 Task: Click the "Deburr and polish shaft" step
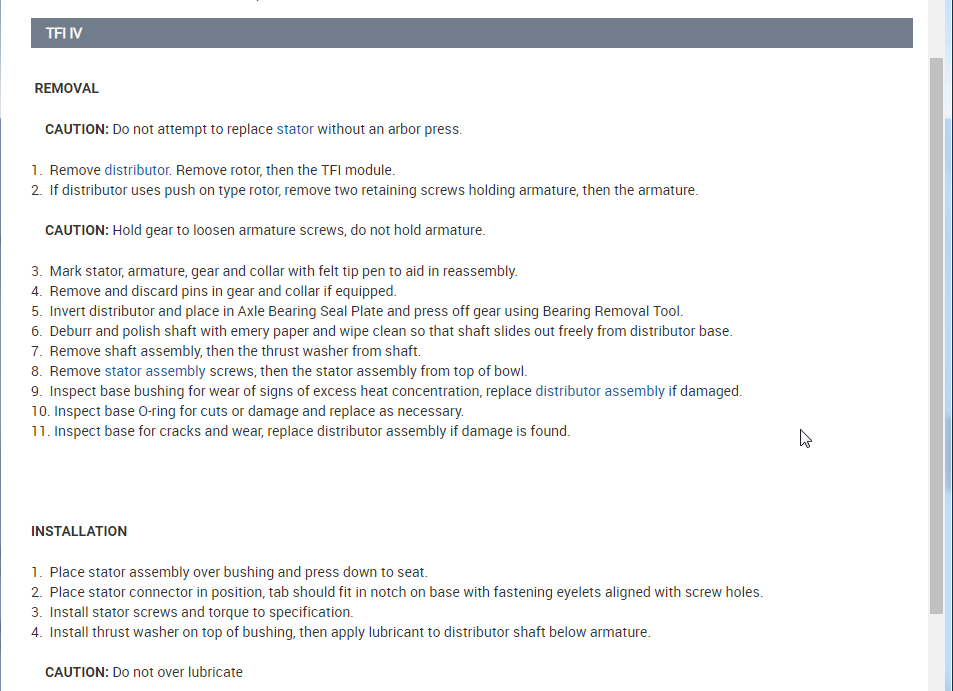tap(390, 331)
